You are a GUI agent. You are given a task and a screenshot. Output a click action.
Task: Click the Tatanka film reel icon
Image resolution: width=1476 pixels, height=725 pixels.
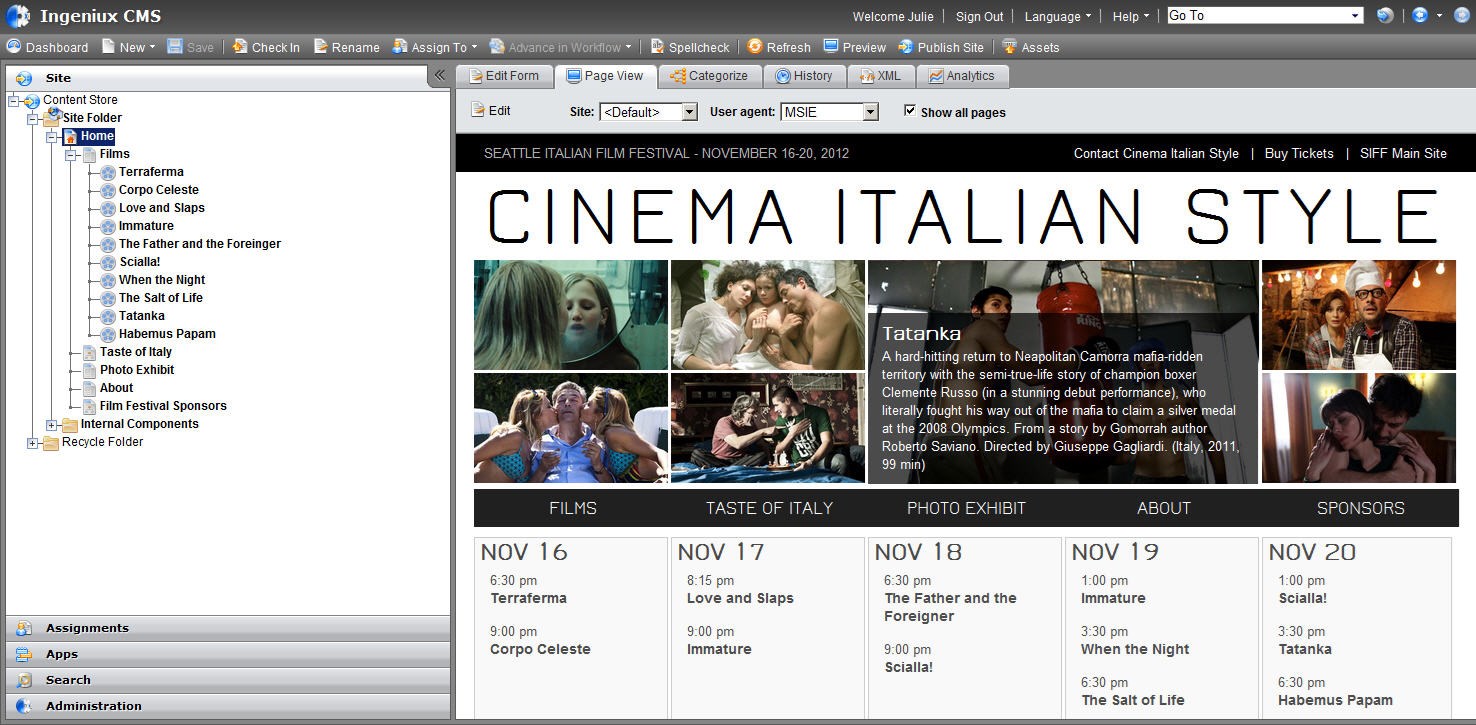click(x=108, y=316)
